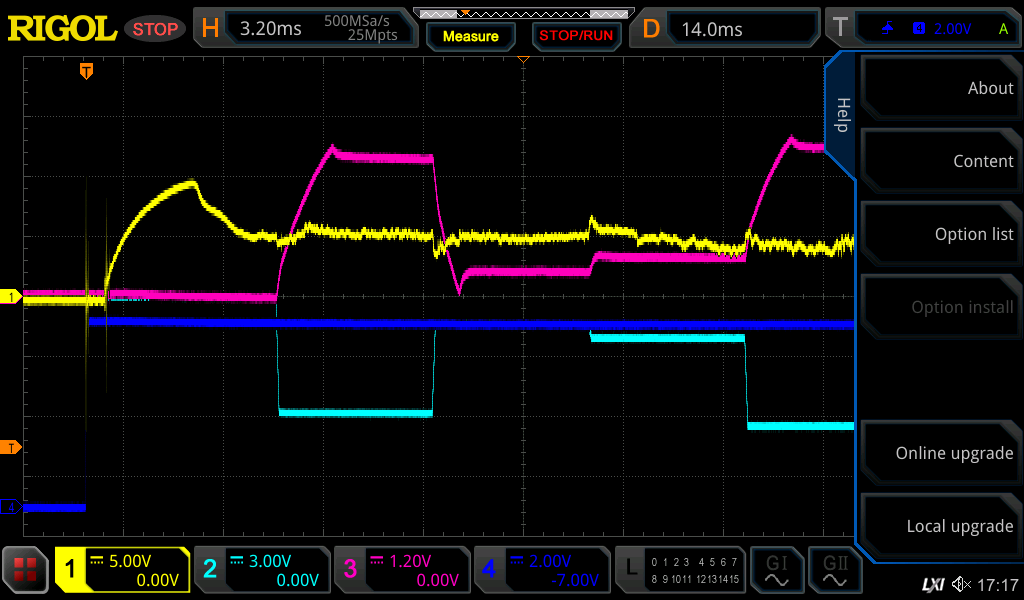Open delay 14.0ms settings
This screenshot has height=600, width=1024.
(728, 29)
